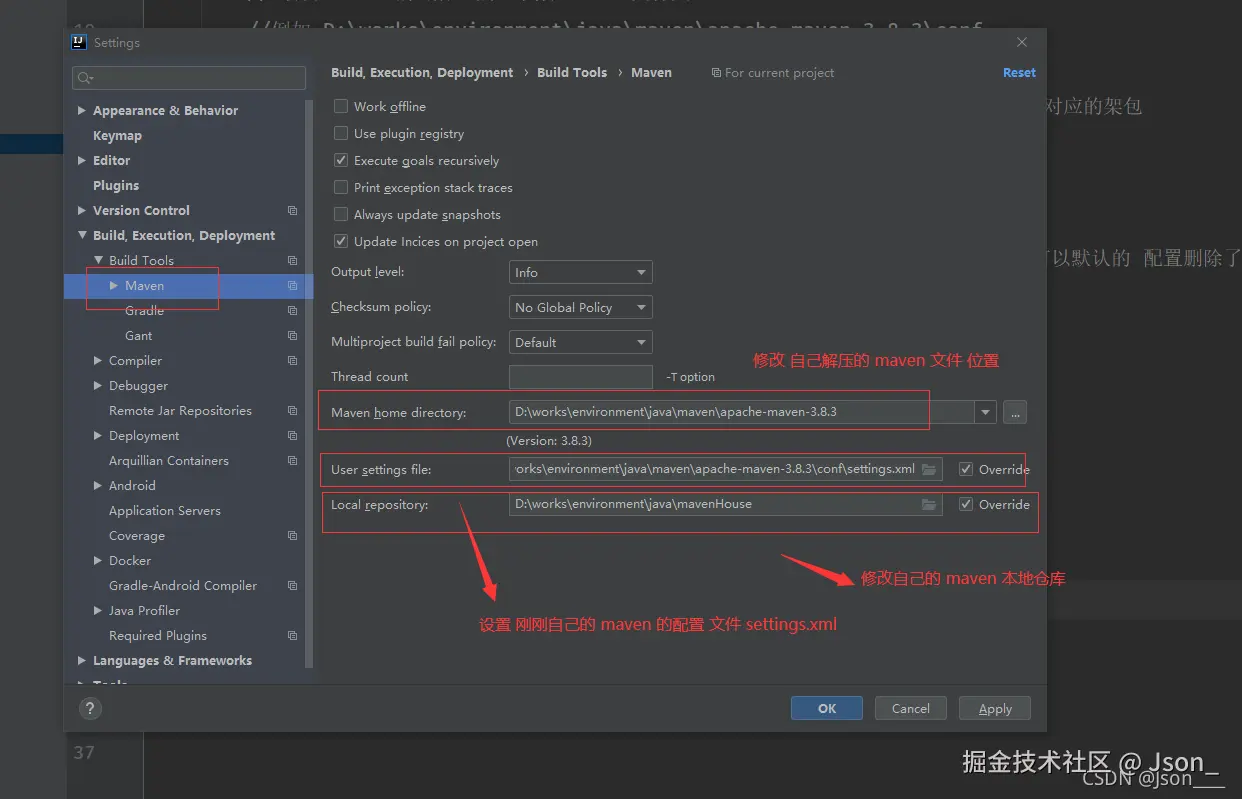Click the Thread count input field
The width and height of the screenshot is (1242, 799).
point(580,376)
